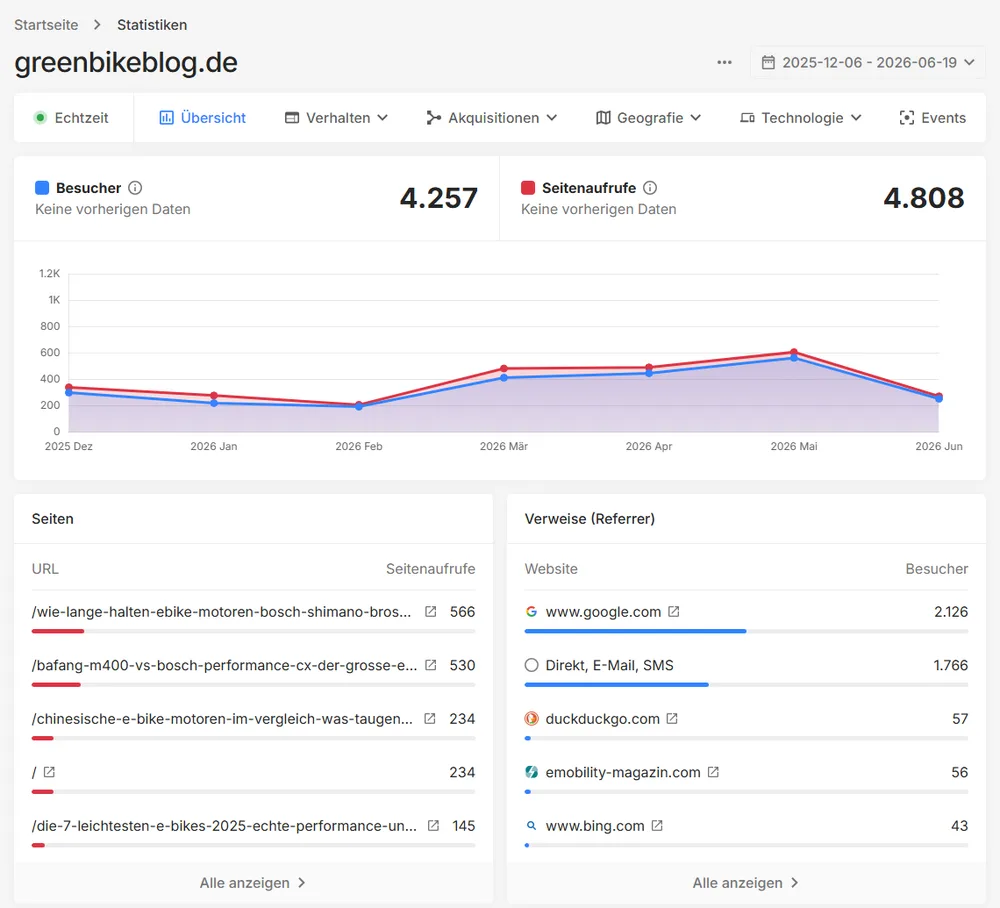Click the Besucher column header in referrers

(937, 569)
